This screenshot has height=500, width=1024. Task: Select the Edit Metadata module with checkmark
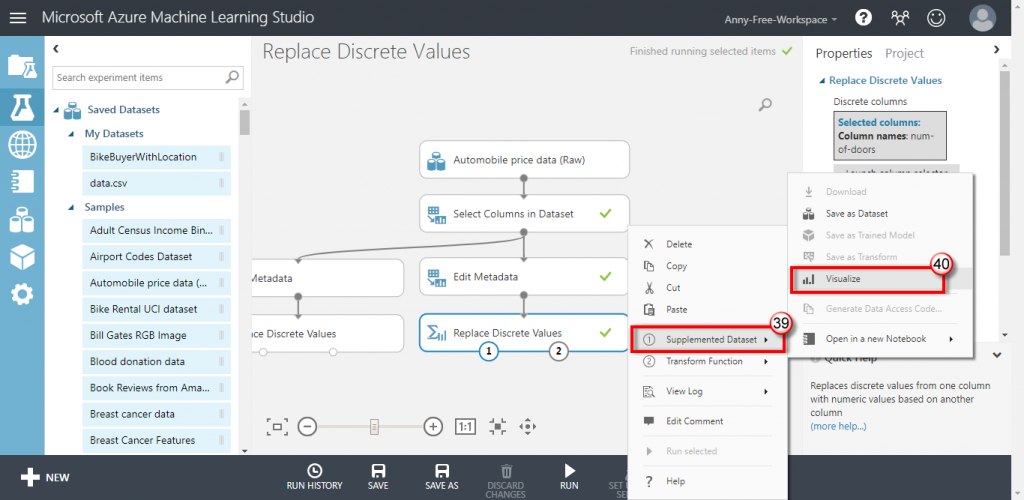coord(524,277)
